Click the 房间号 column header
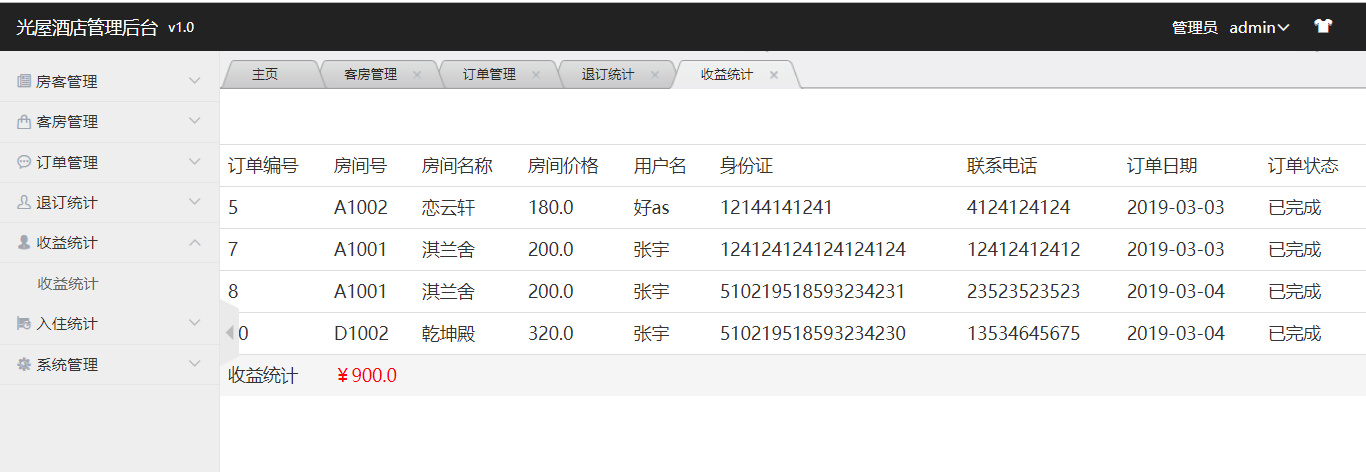The height and width of the screenshot is (472, 1366). click(360, 166)
